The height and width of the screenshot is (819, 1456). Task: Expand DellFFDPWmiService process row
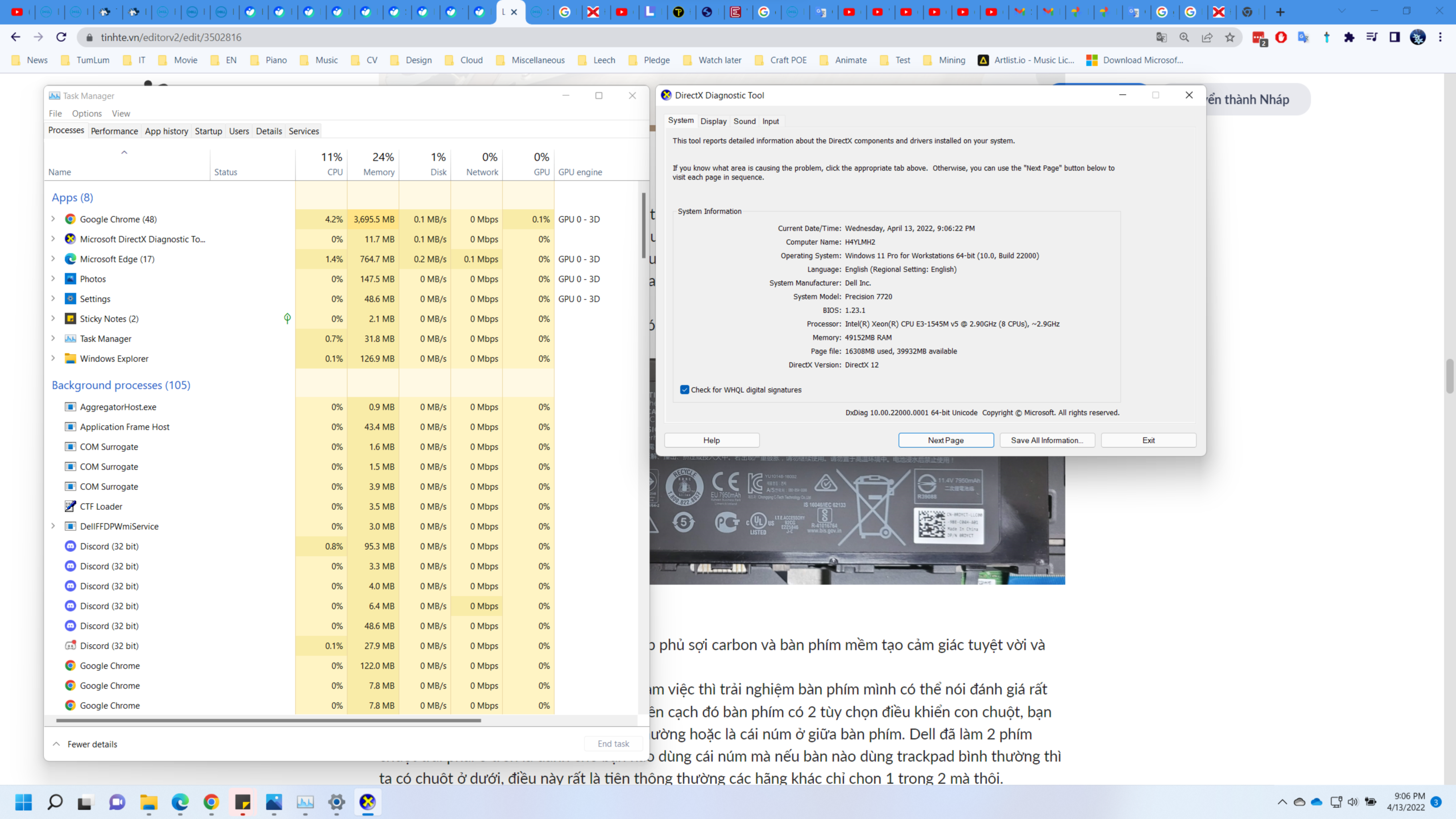click(53, 525)
